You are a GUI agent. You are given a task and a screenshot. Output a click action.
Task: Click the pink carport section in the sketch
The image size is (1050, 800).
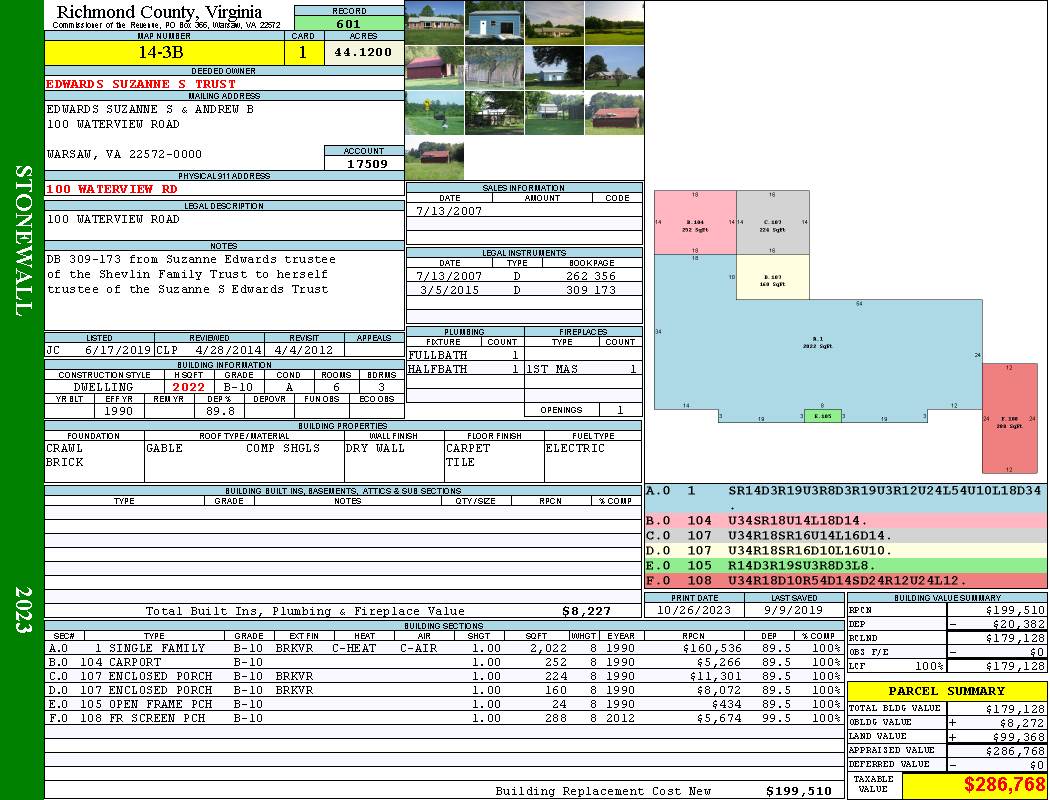click(x=695, y=222)
